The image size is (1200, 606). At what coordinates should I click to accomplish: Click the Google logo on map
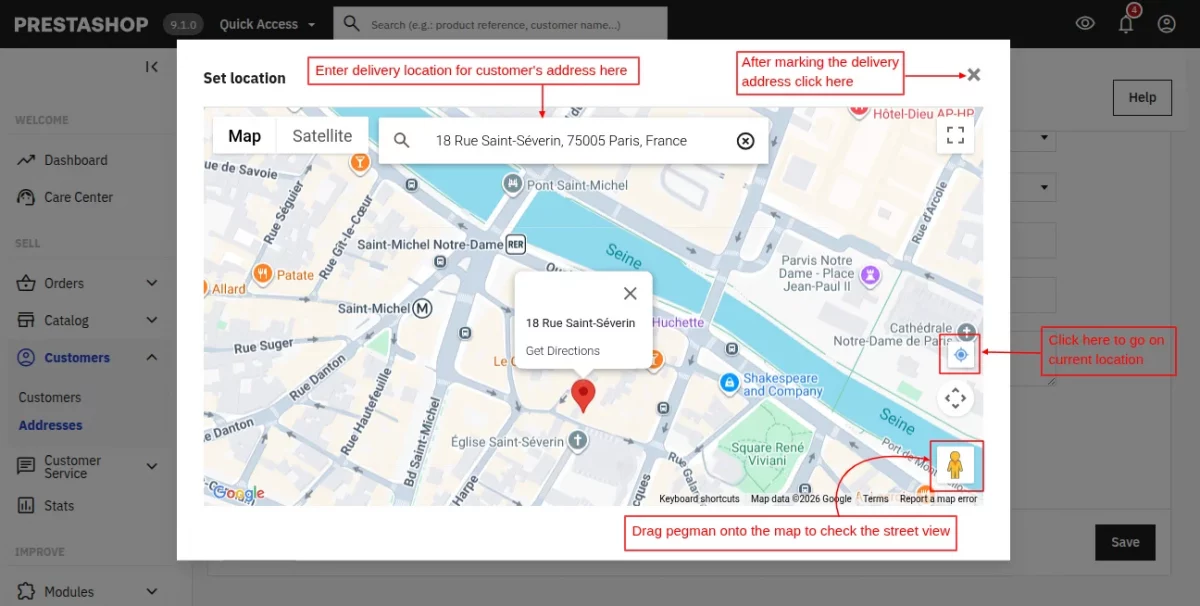pyautogui.click(x=238, y=492)
